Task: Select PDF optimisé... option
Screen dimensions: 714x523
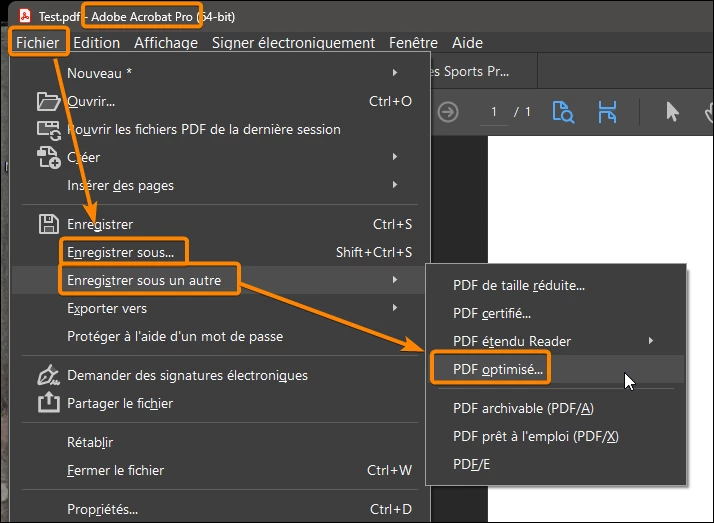Action: (x=556, y=369)
